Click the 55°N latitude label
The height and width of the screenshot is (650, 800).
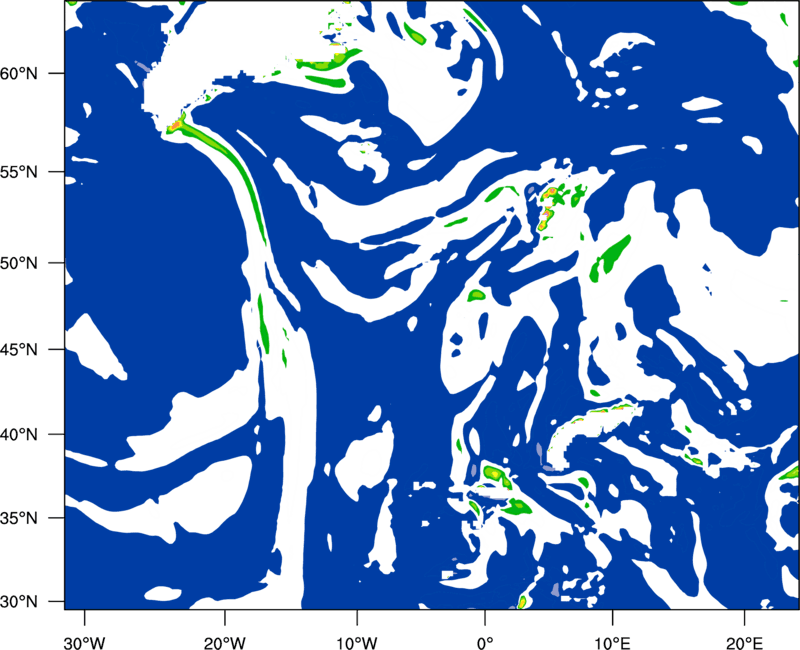19,172
